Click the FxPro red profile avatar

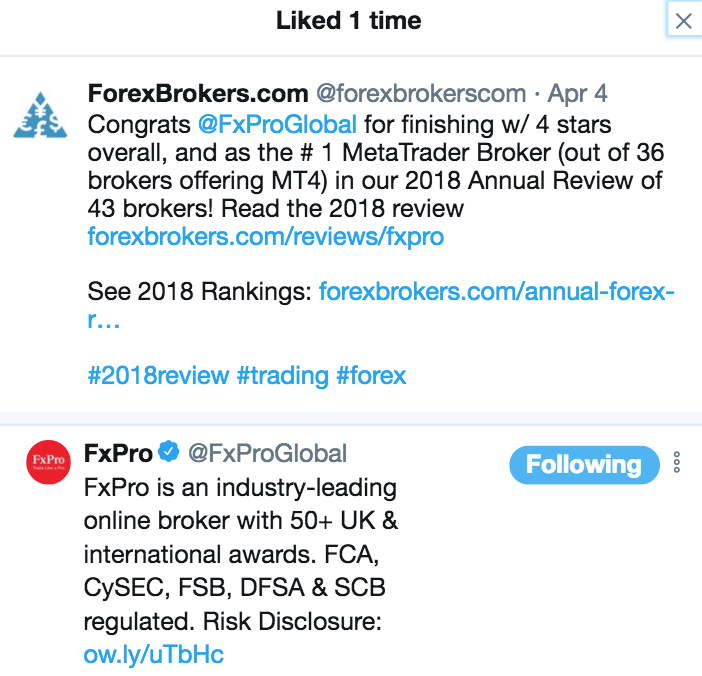point(48,462)
